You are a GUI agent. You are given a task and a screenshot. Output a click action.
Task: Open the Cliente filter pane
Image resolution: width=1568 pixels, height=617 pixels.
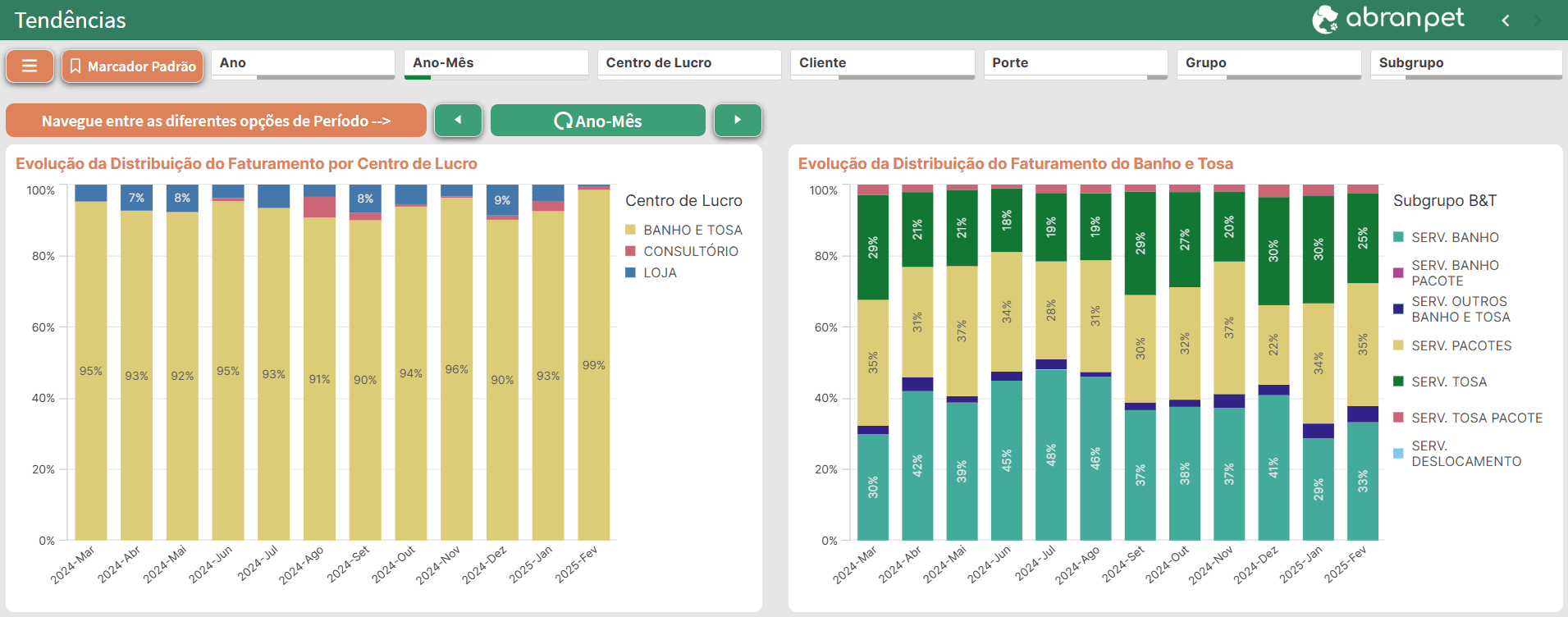point(882,63)
